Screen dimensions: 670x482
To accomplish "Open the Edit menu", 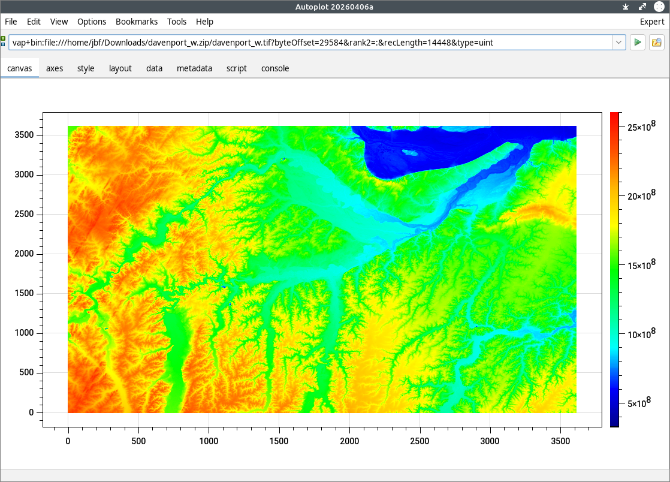I will coord(35,21).
